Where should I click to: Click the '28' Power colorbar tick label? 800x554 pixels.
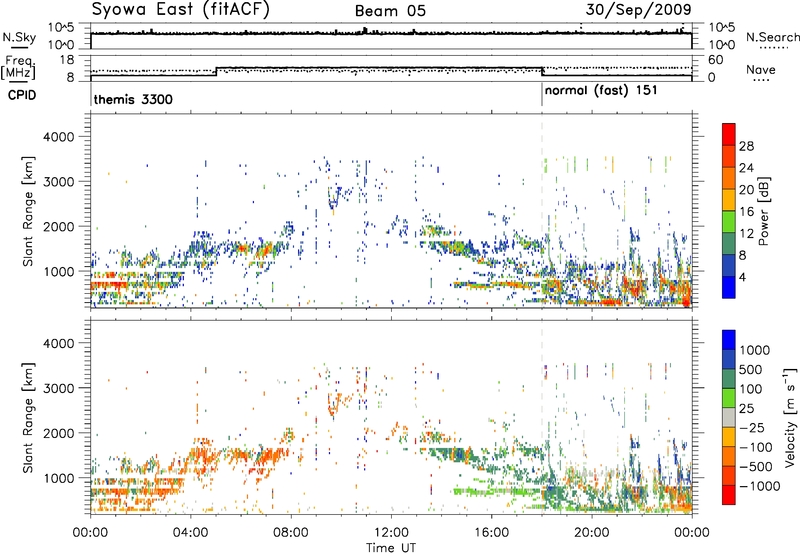pos(746,146)
